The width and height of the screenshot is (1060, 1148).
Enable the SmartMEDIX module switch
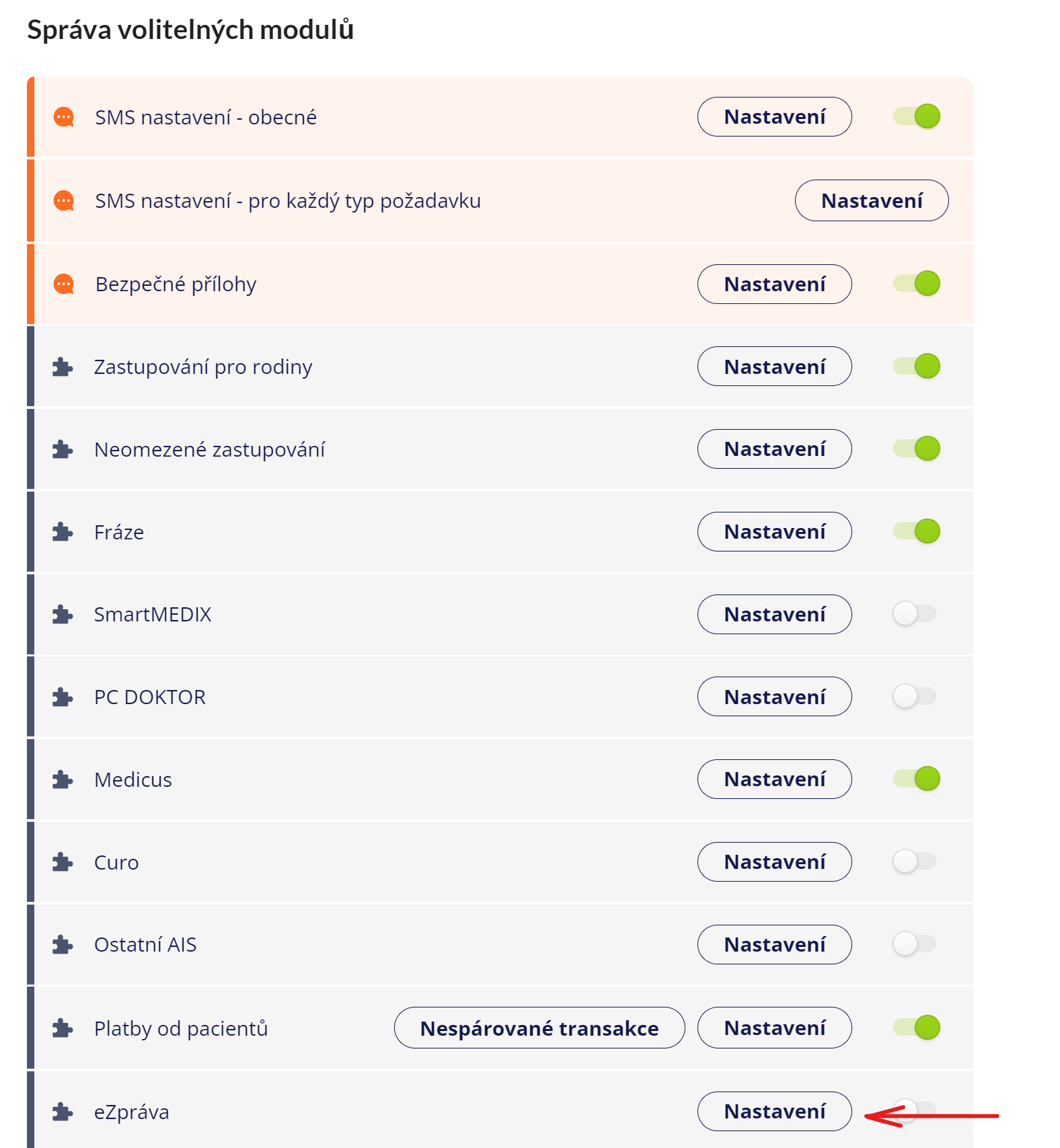pyautogui.click(x=914, y=613)
